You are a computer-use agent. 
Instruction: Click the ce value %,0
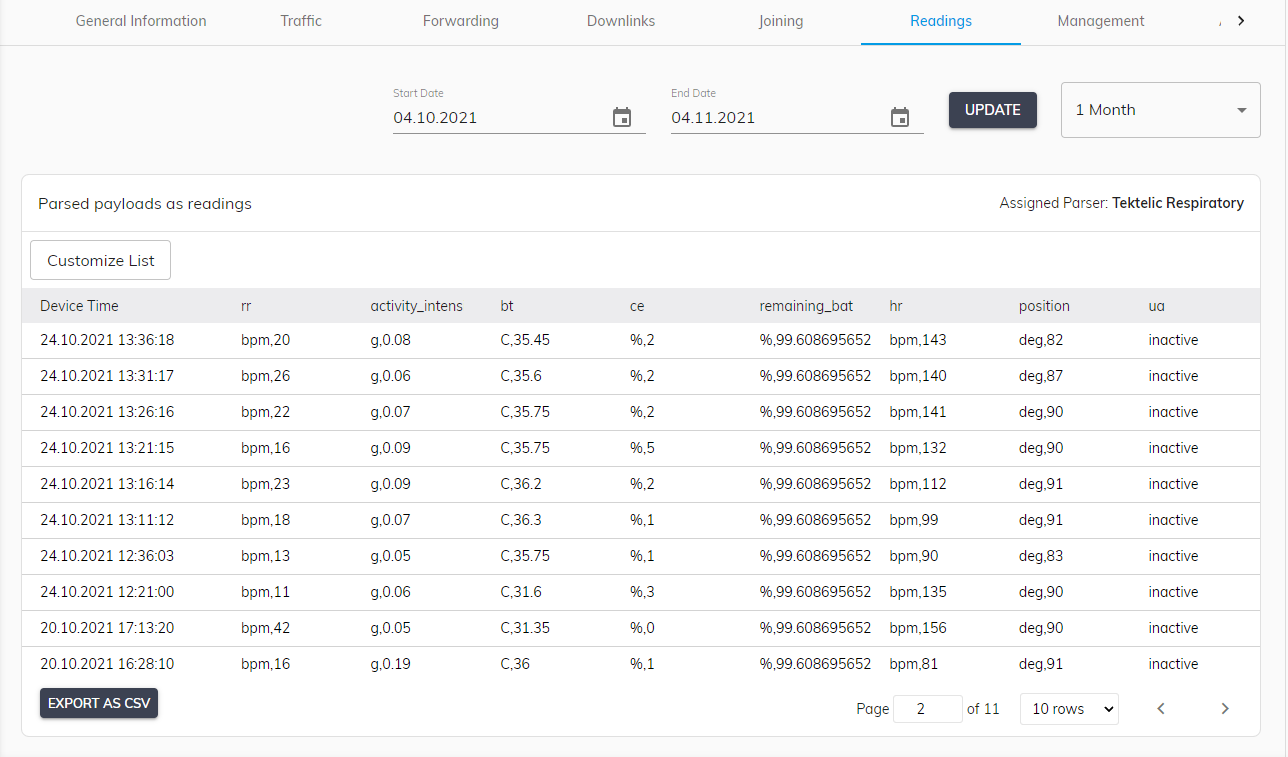tap(643, 628)
